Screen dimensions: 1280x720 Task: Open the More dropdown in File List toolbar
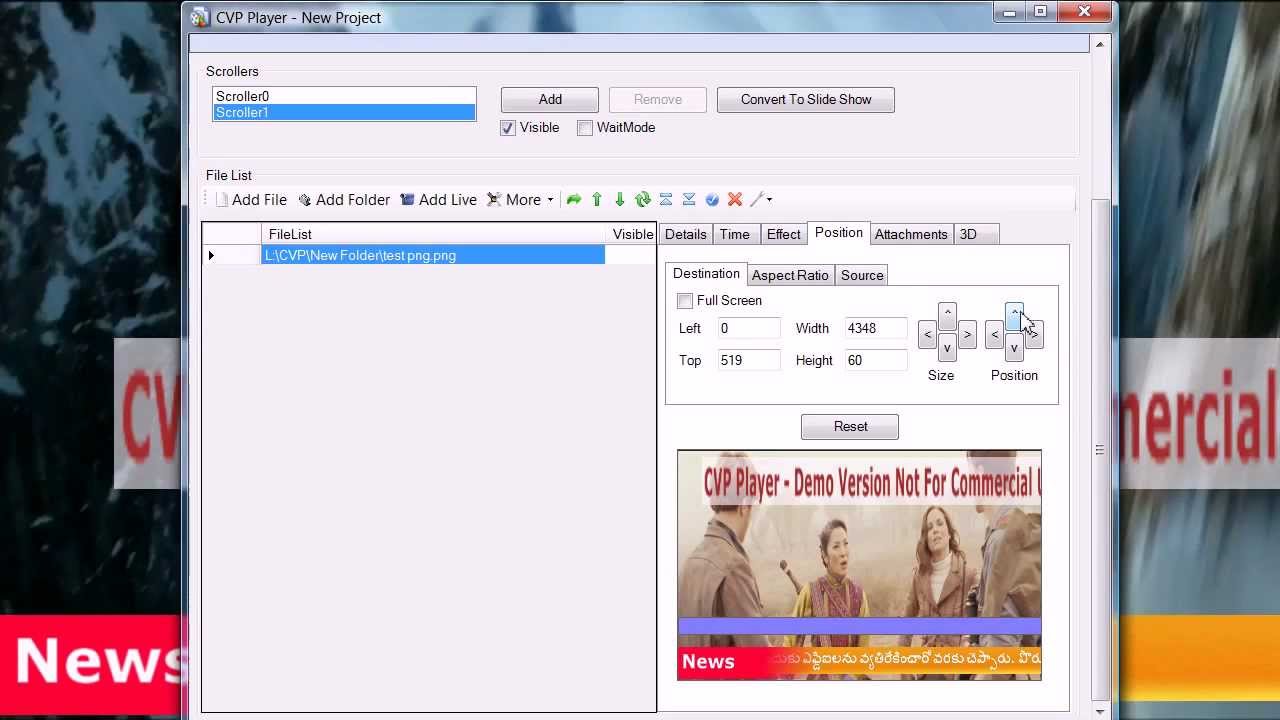point(520,200)
